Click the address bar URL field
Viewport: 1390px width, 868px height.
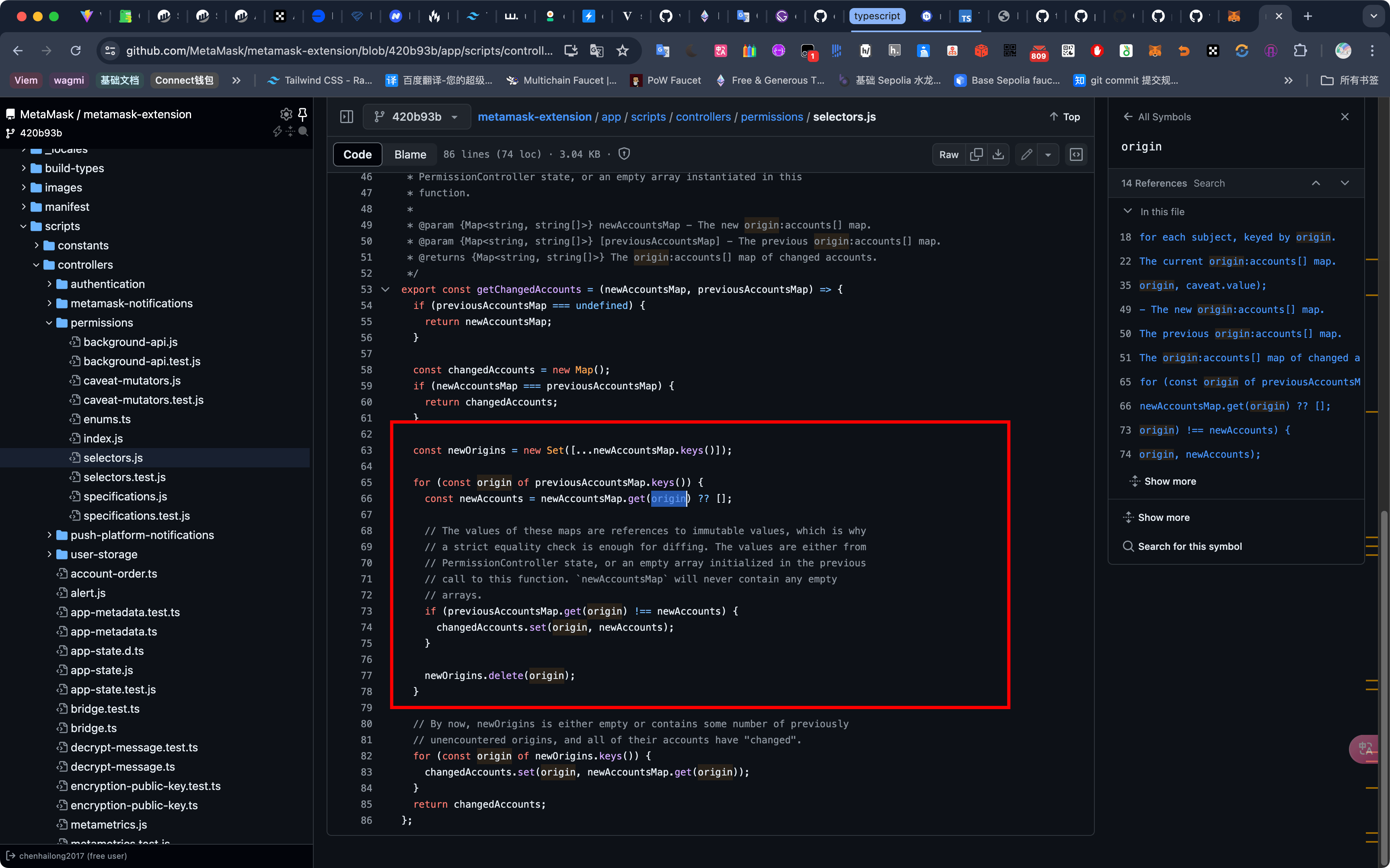point(339,51)
